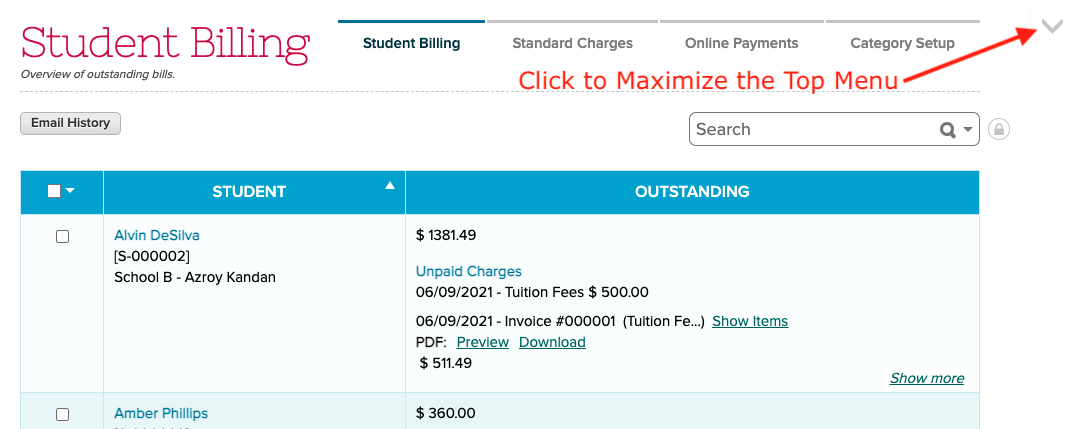Download the invoice PDF
This screenshot has height=429, width=1089.
click(x=552, y=342)
